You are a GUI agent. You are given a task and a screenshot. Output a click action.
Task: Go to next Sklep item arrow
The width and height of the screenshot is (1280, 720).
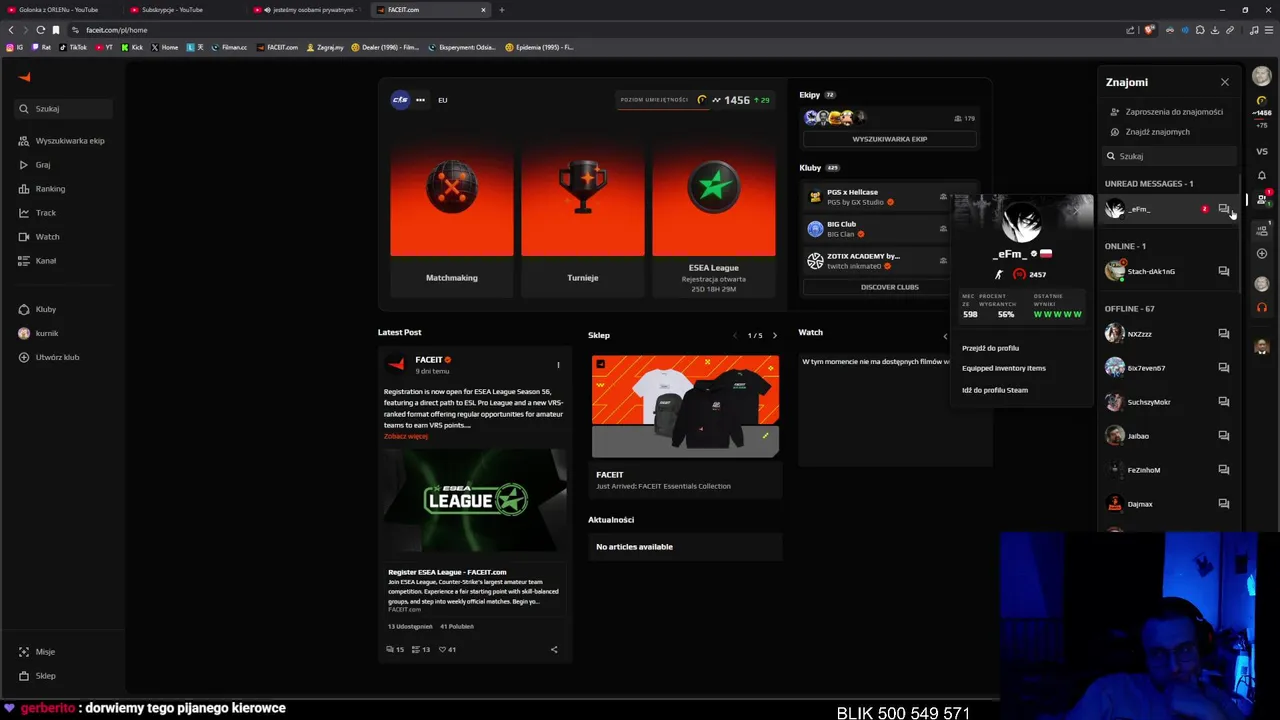point(774,336)
